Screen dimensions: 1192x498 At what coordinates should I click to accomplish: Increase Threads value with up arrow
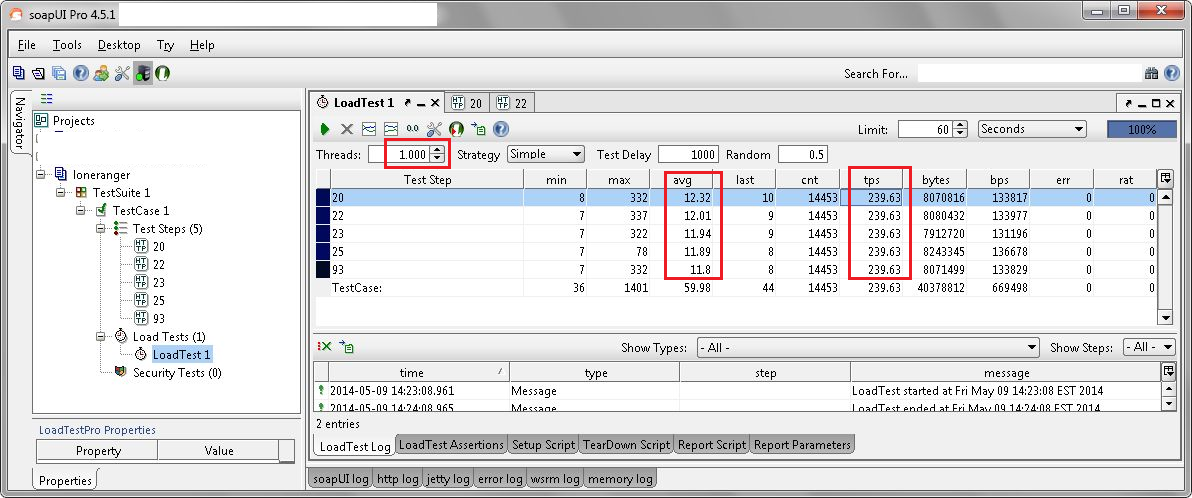click(437, 150)
